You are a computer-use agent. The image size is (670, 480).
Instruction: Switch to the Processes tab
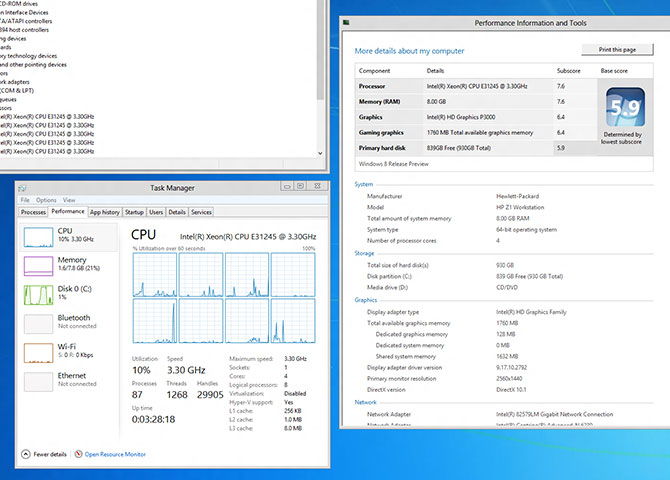[x=33, y=212]
